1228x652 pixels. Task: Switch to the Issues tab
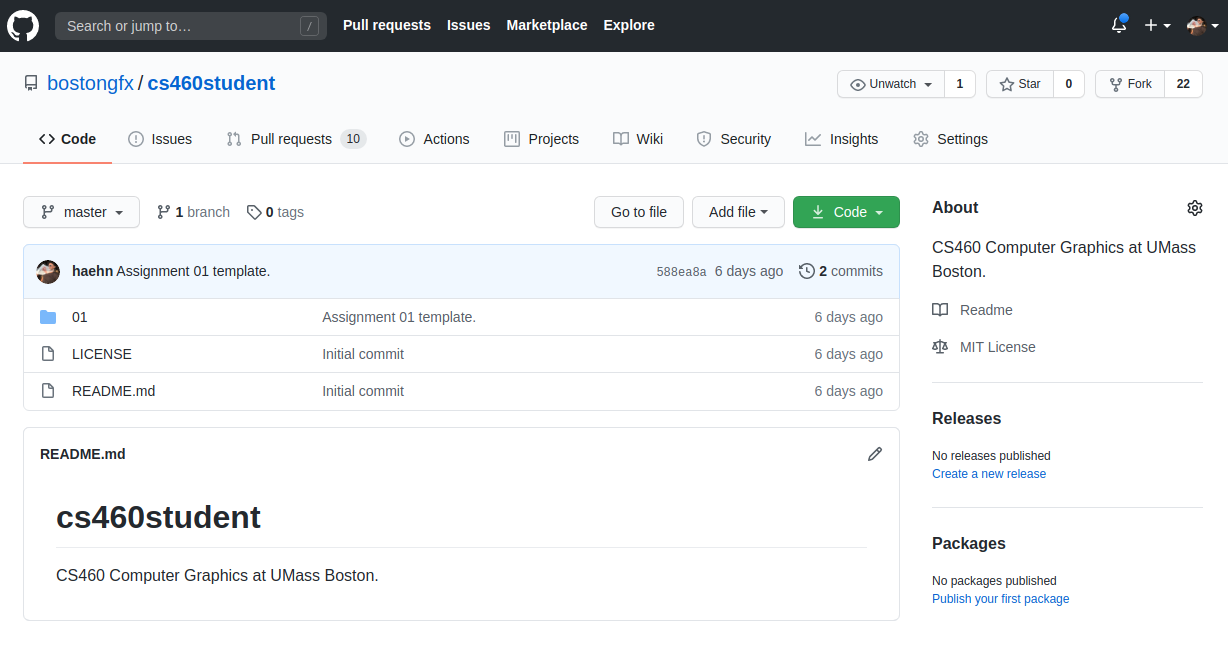pyautogui.click(x=160, y=139)
